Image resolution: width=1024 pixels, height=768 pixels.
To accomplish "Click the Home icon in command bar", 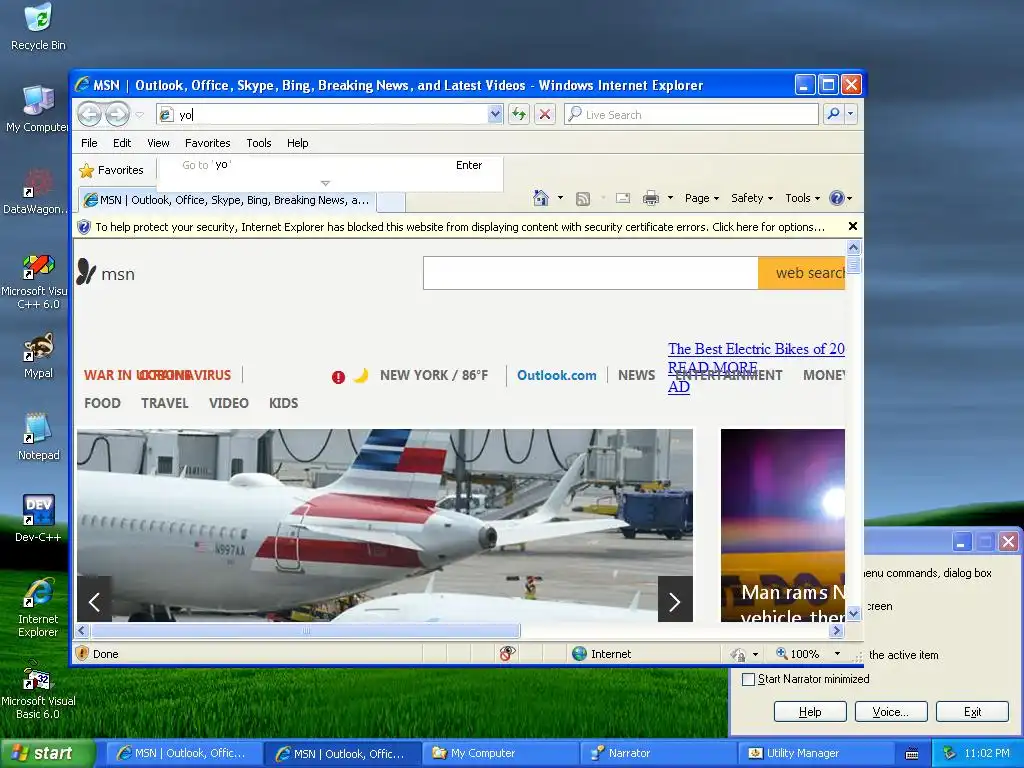I will click(x=541, y=198).
